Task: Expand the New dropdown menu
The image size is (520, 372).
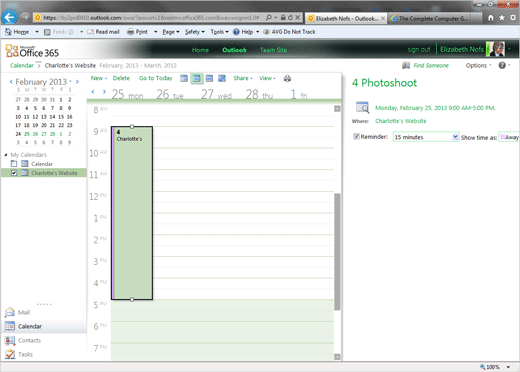Action: click(x=99, y=78)
